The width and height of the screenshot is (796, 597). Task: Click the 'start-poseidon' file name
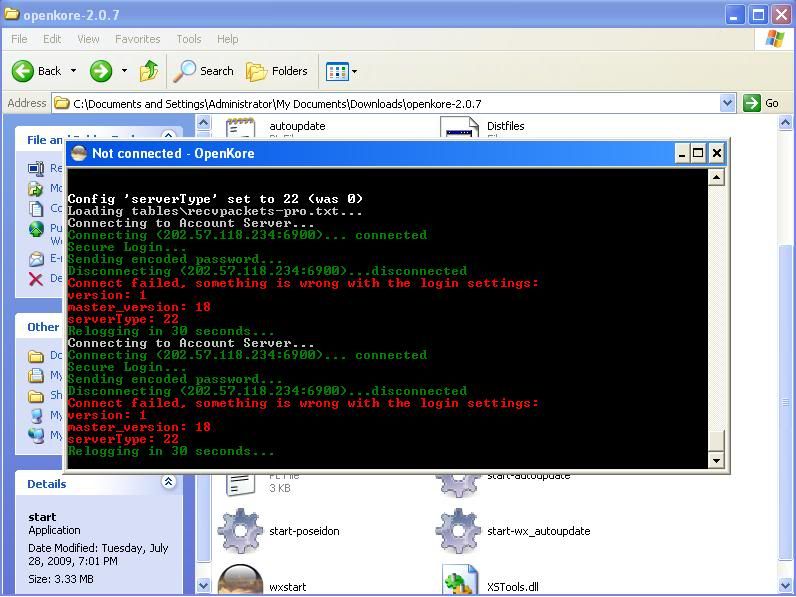pyautogui.click(x=304, y=531)
